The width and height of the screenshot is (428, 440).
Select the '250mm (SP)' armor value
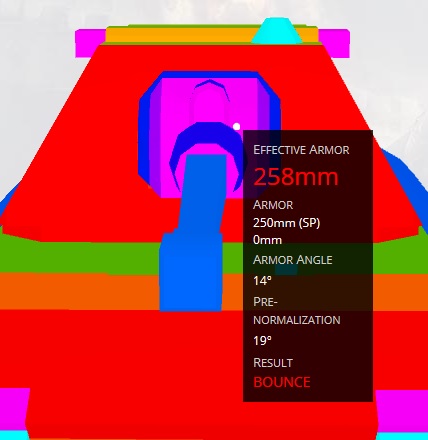[287, 223]
